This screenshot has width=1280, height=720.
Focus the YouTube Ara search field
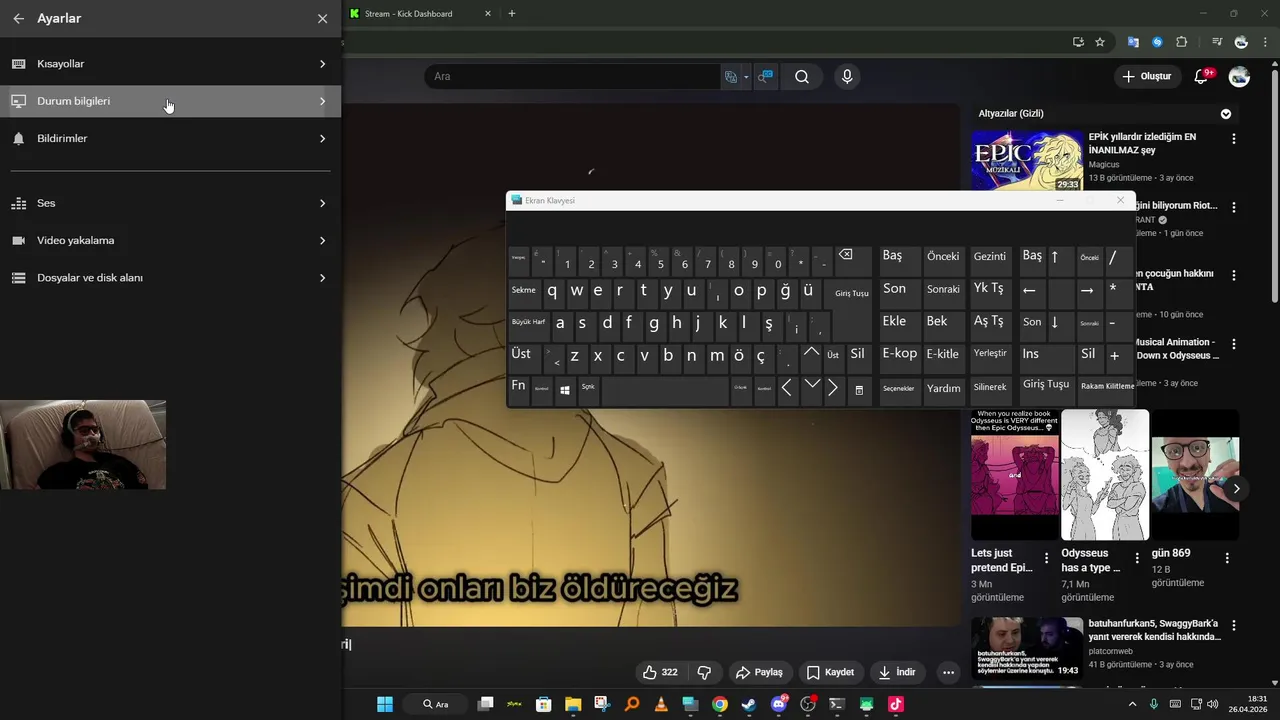(x=572, y=77)
